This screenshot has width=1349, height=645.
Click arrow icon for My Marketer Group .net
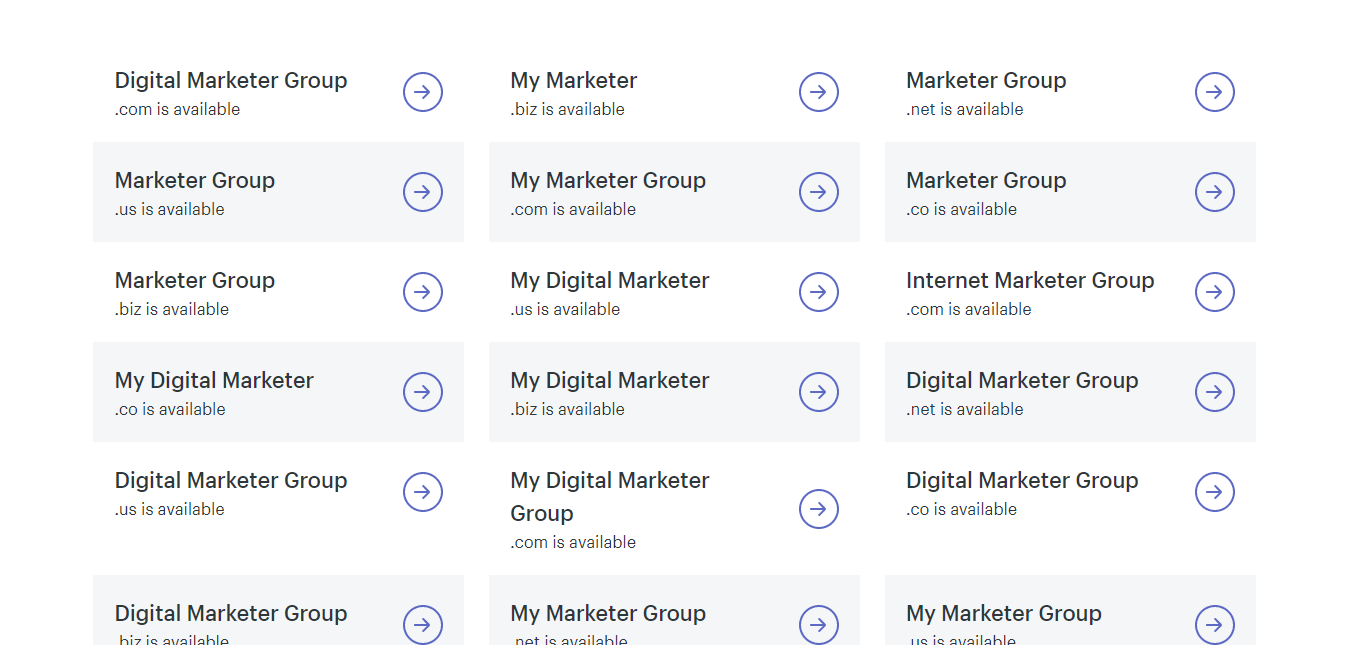[818, 625]
